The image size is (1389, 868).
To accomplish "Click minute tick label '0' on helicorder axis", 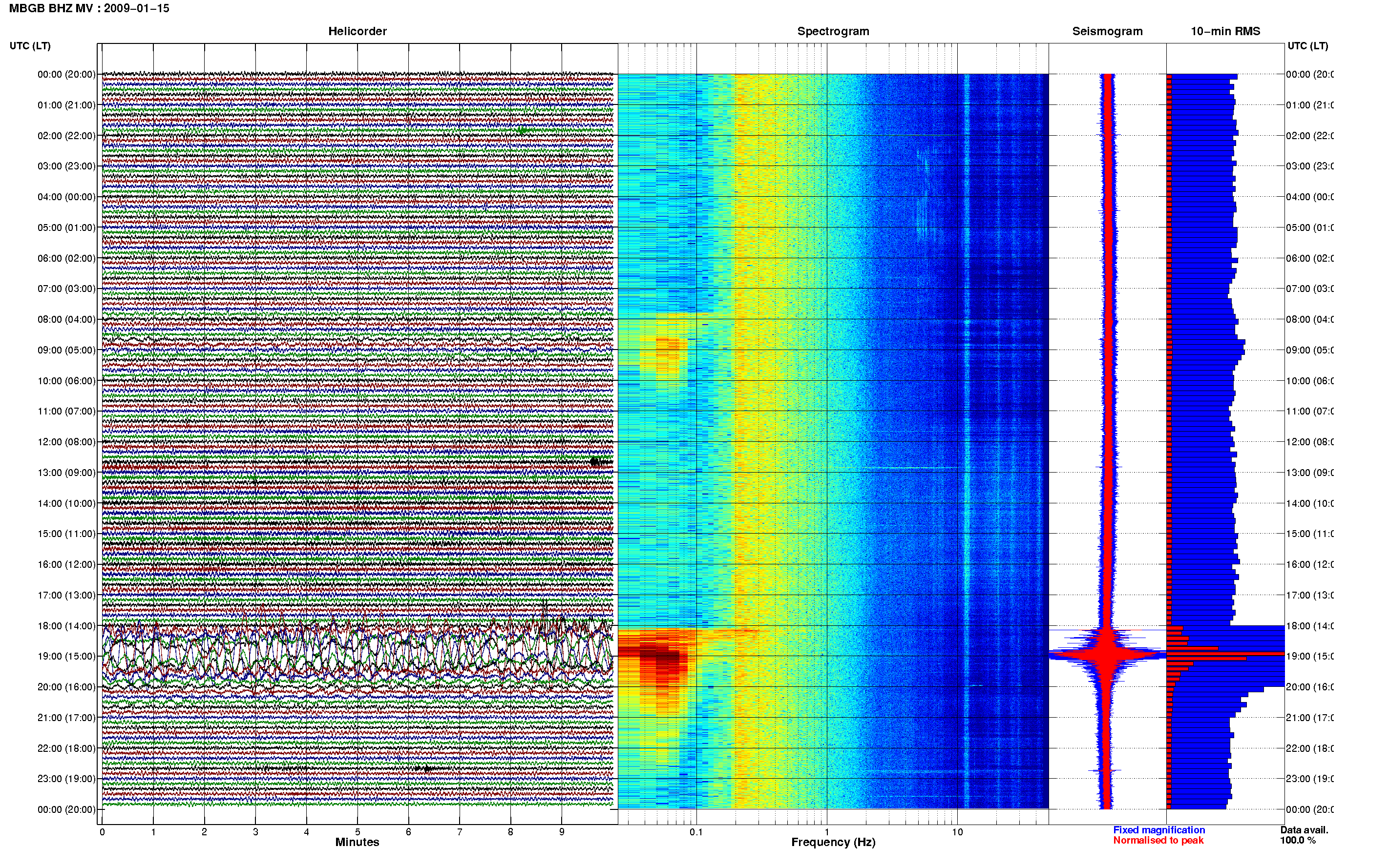I will [102, 832].
